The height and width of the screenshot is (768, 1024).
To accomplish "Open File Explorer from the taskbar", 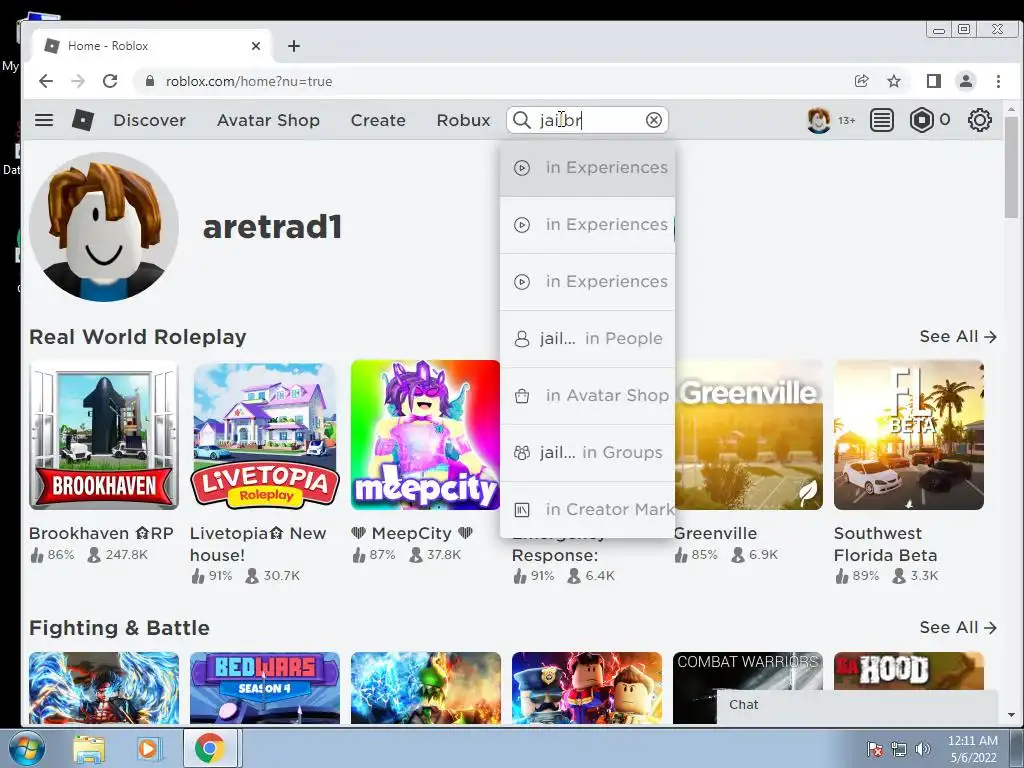I will click(88, 748).
